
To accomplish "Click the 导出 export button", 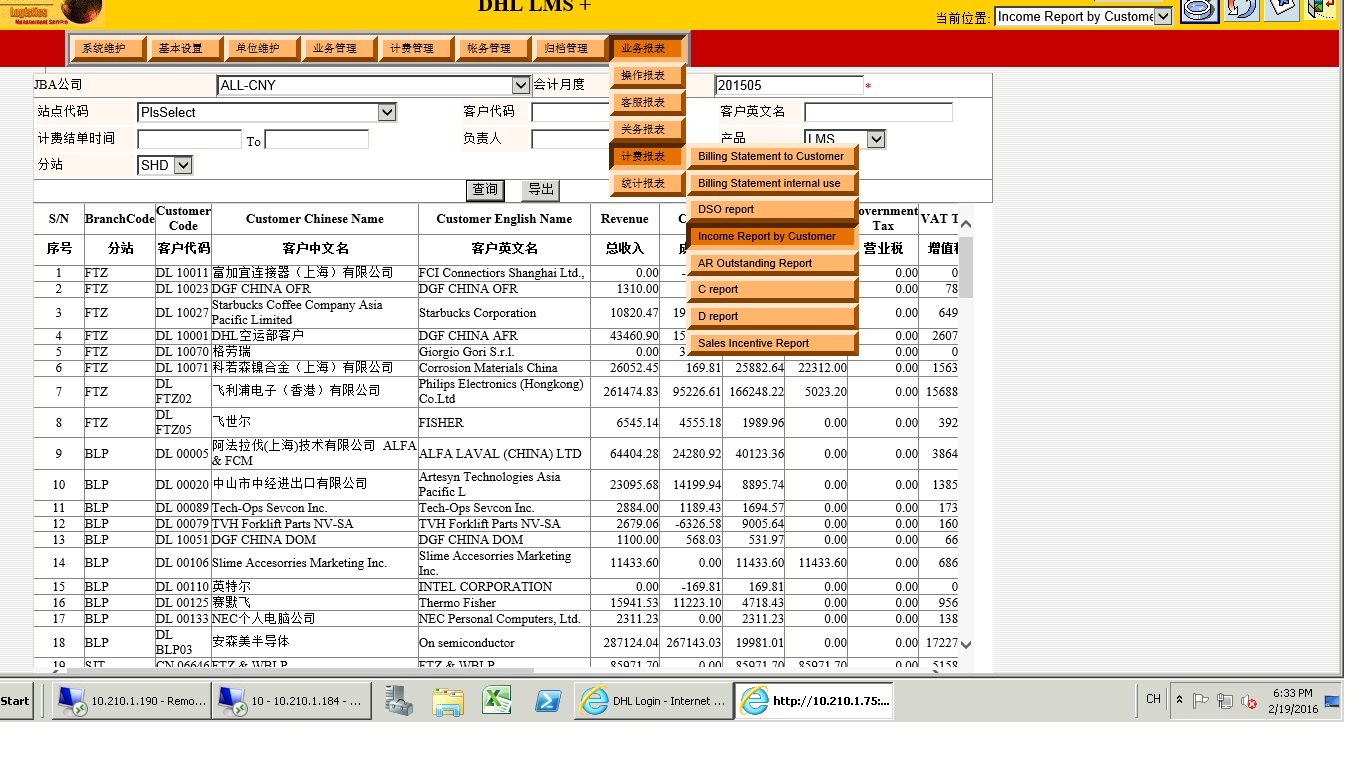I will coord(541,190).
